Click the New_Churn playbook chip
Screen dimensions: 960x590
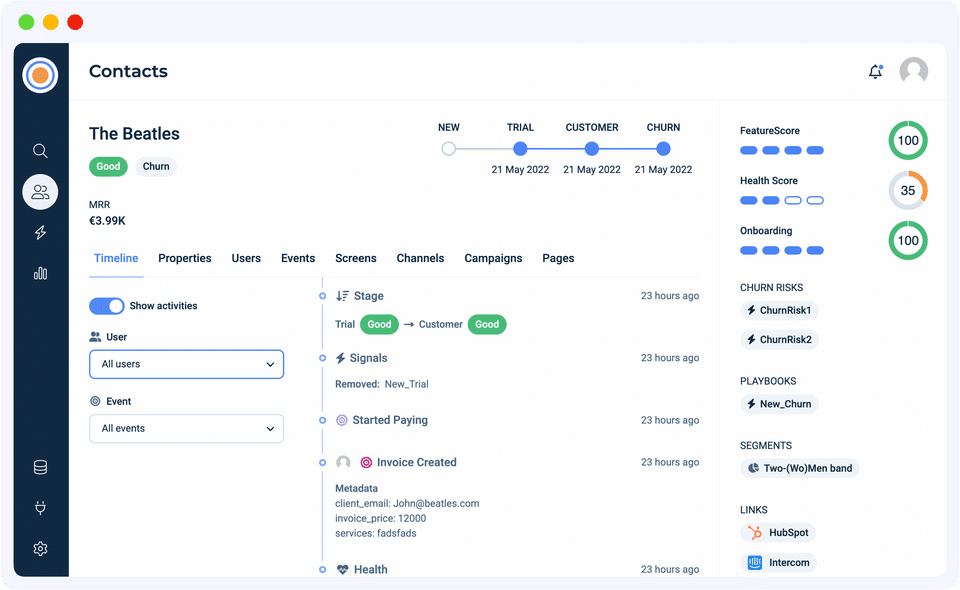click(779, 404)
